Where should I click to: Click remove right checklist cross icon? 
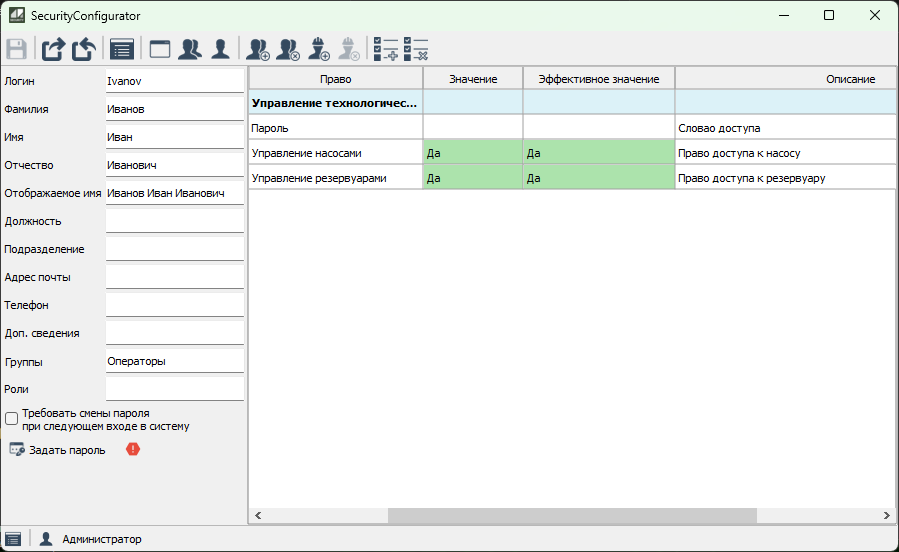pos(415,48)
